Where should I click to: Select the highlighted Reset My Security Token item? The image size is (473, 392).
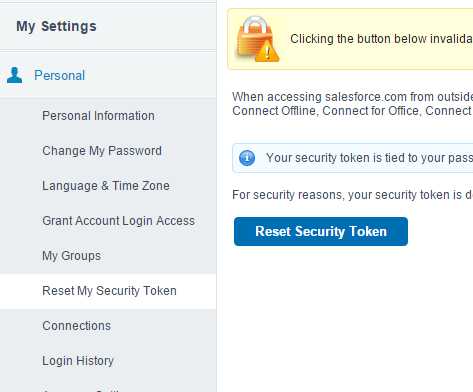[x=109, y=291]
